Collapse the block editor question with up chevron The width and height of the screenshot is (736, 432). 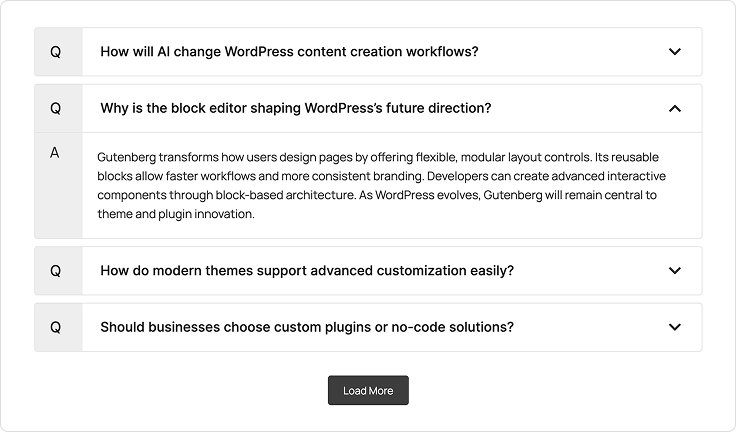click(x=675, y=108)
